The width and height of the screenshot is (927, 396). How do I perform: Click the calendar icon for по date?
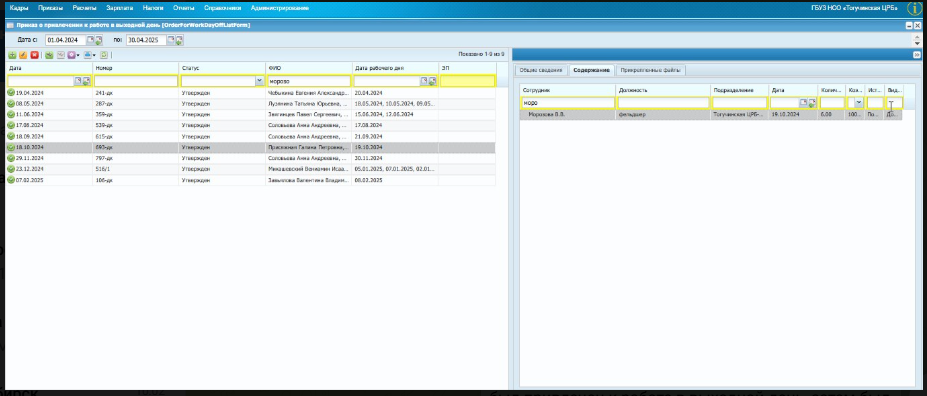[171, 40]
